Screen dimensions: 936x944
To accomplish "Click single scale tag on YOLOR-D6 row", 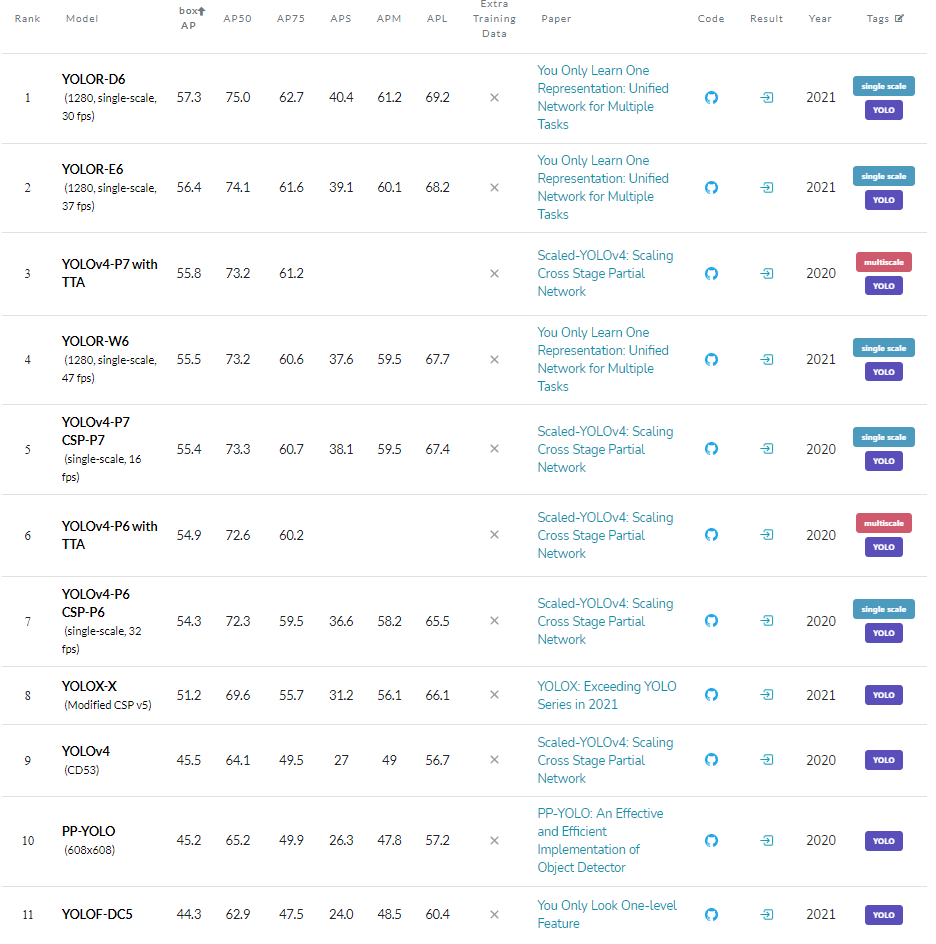I will coord(883,86).
